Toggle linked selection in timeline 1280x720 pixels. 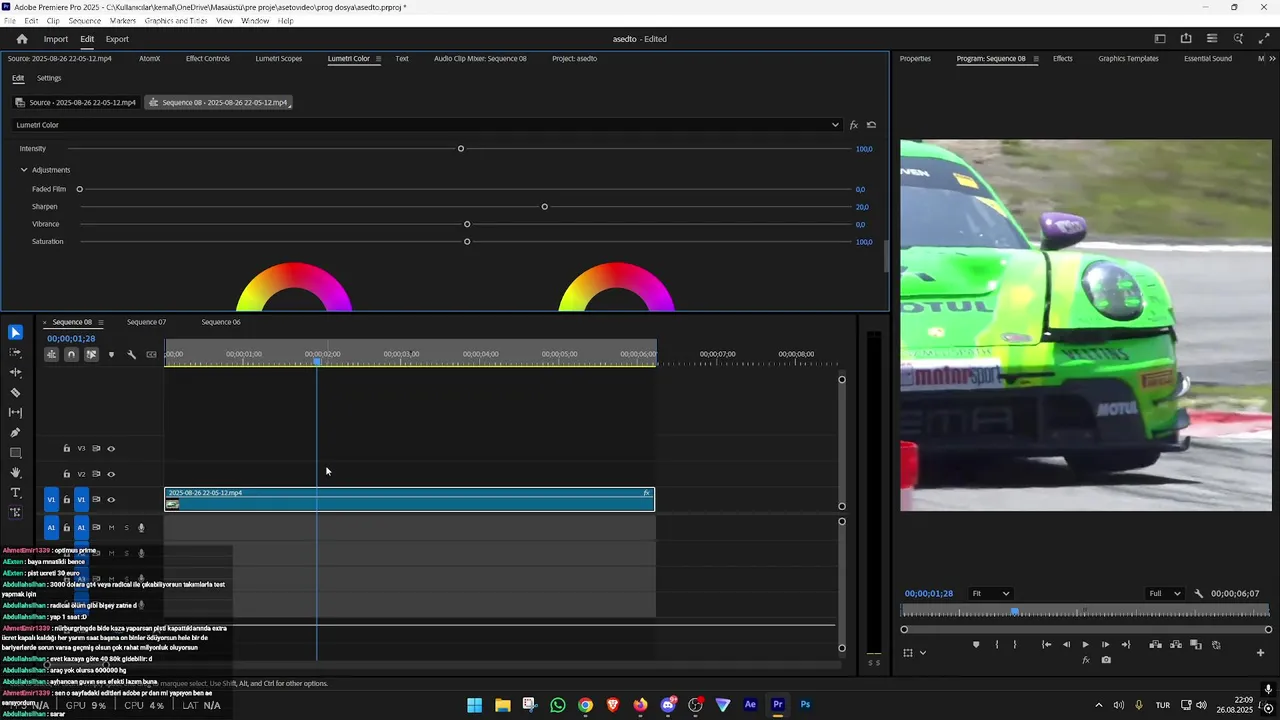91,354
